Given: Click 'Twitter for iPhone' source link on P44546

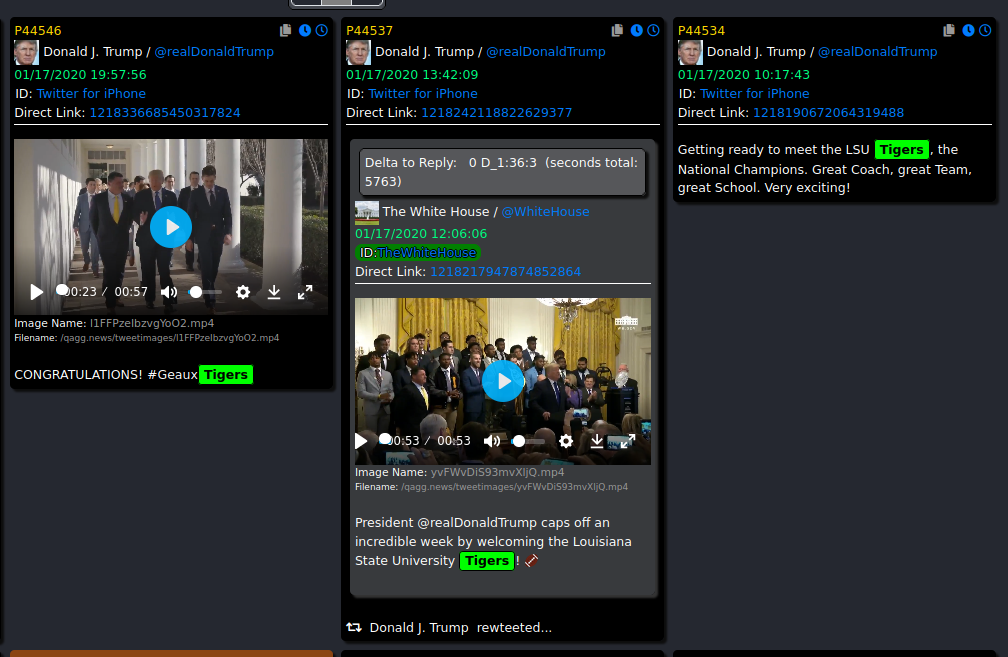Looking at the screenshot, I should (x=91, y=94).
